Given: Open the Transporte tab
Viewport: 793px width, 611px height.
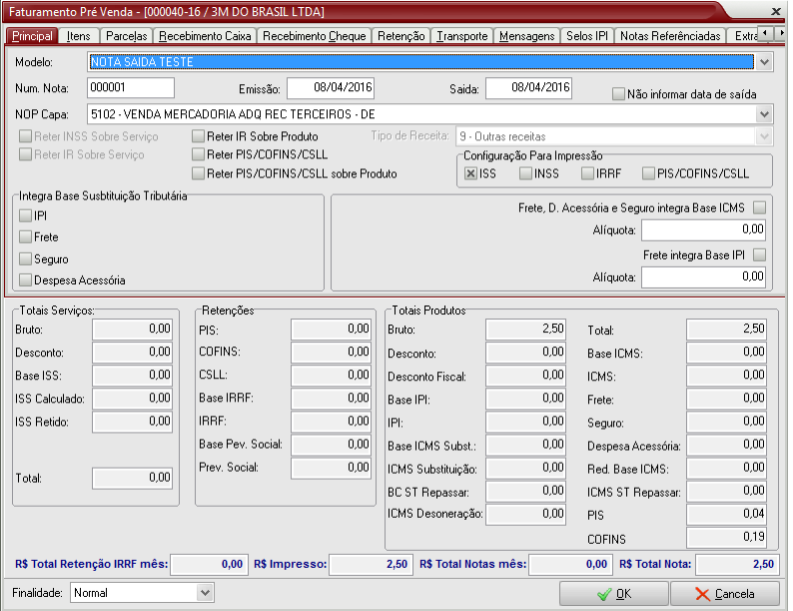Looking at the screenshot, I should [x=462, y=36].
